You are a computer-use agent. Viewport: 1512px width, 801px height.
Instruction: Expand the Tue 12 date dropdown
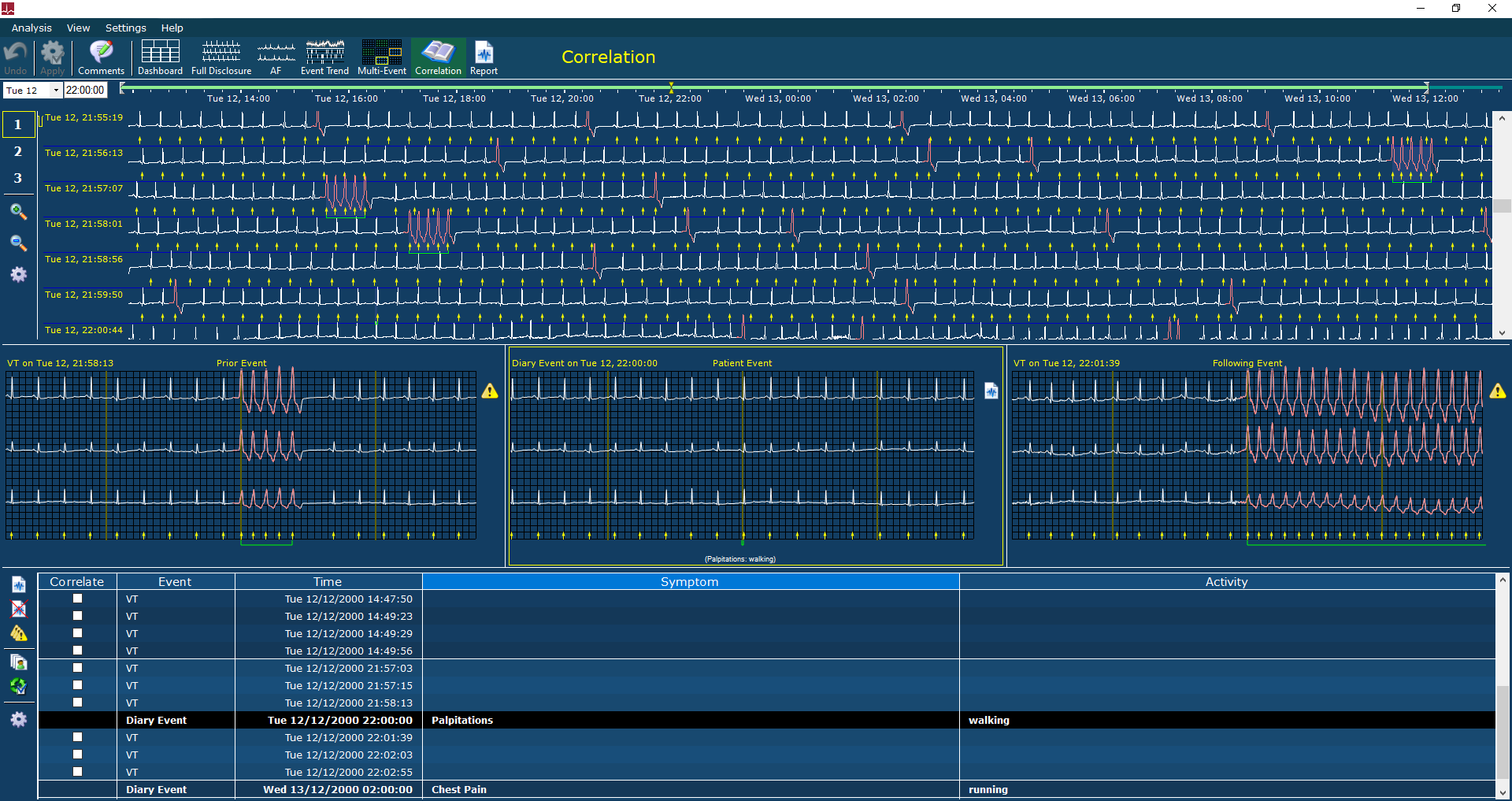(56, 91)
